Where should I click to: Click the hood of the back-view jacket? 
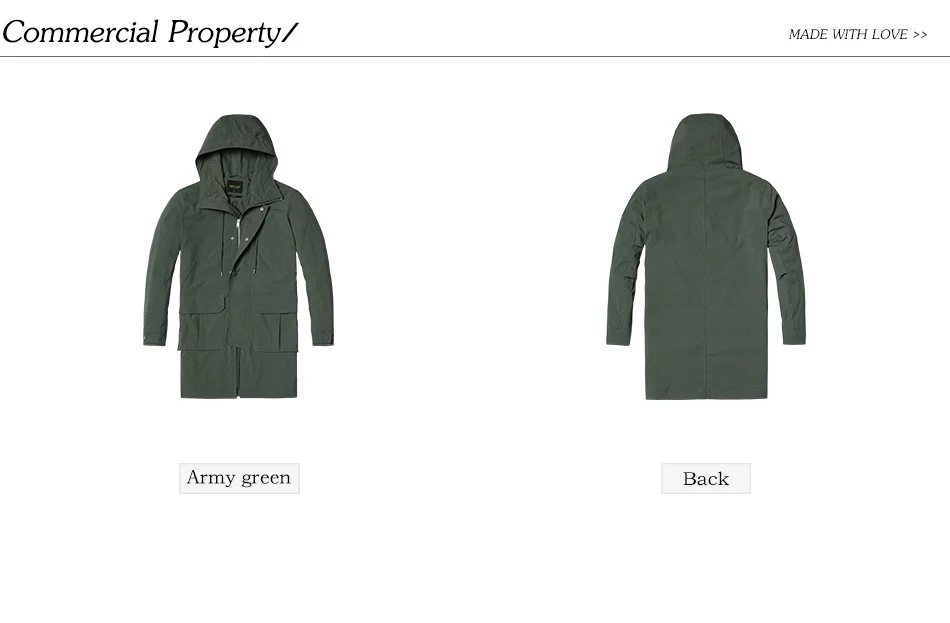point(705,141)
